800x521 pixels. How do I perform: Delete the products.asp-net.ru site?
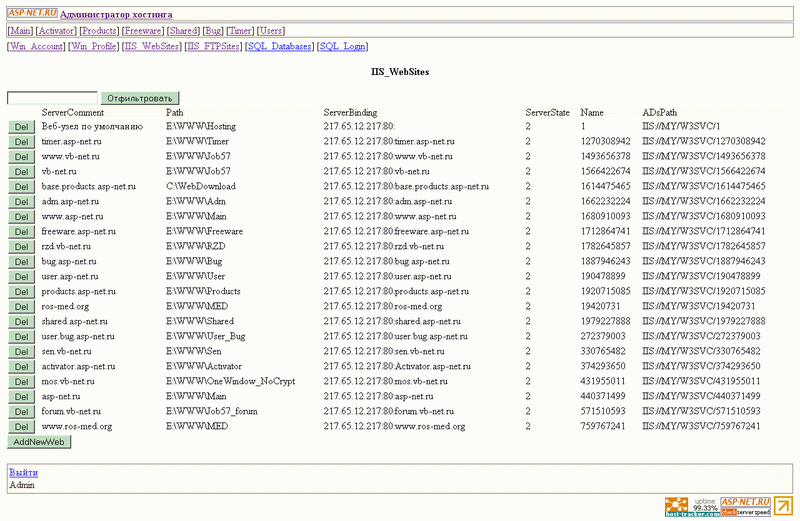[21, 292]
